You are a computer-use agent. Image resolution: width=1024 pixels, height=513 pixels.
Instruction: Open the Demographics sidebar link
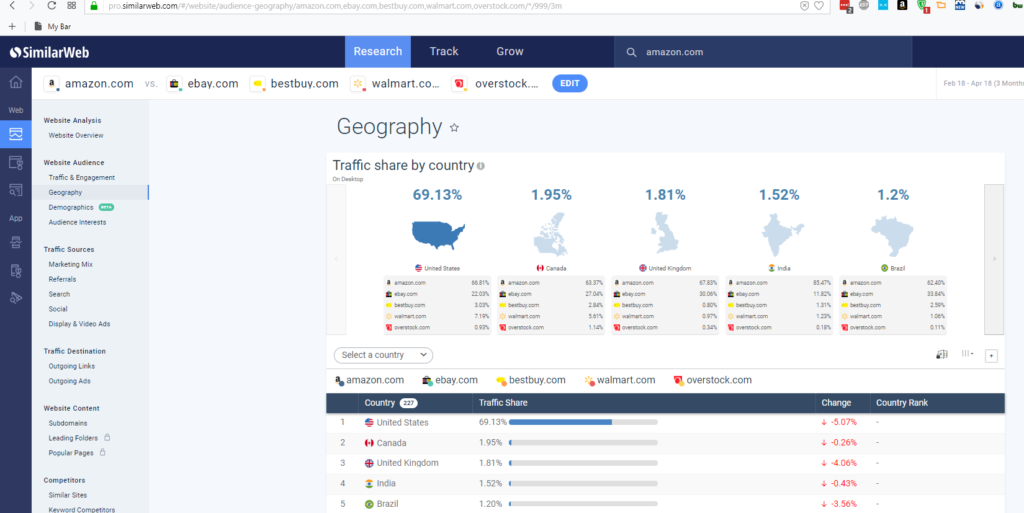(71, 207)
